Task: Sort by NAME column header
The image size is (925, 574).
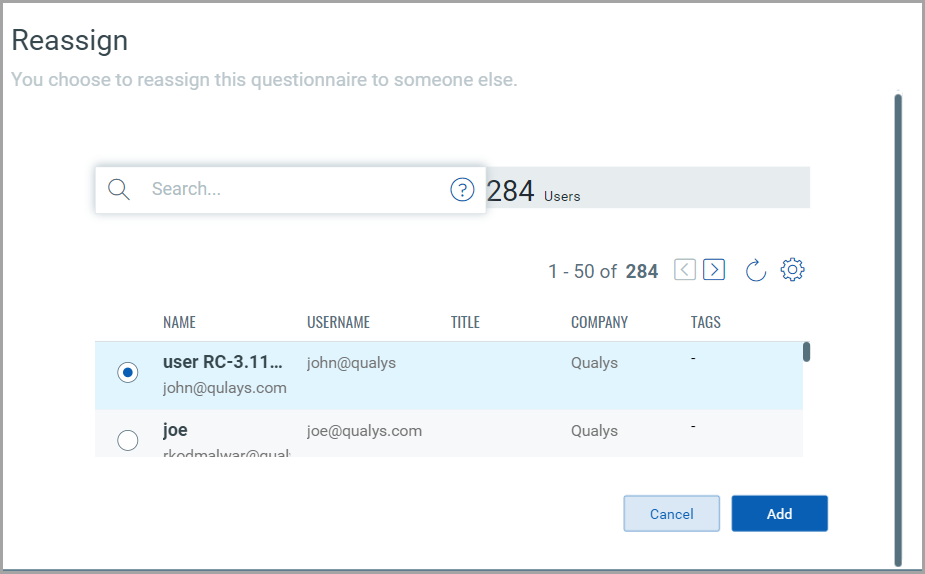Action: coord(180,322)
